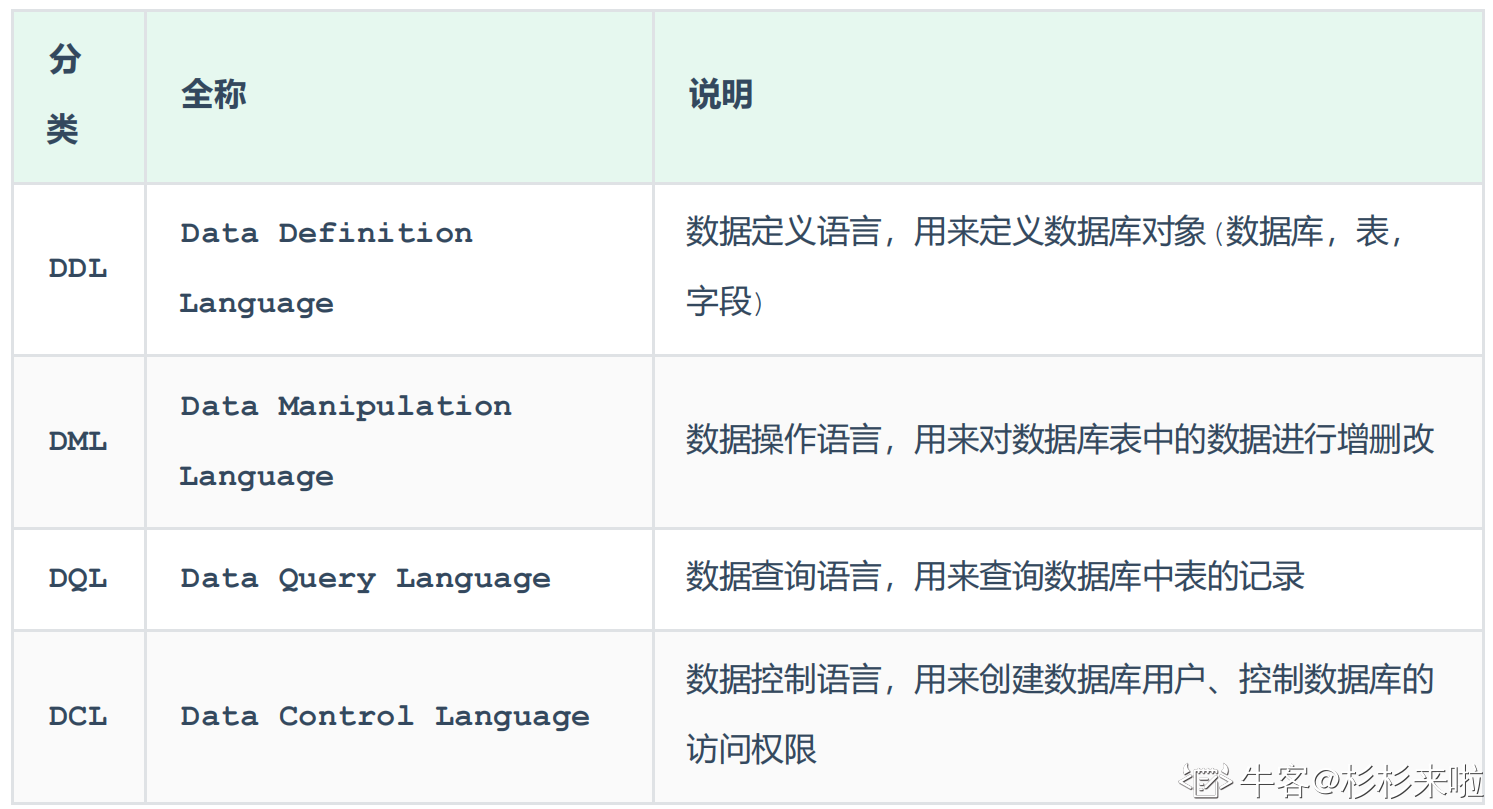Select the DQL cell

[79, 579]
